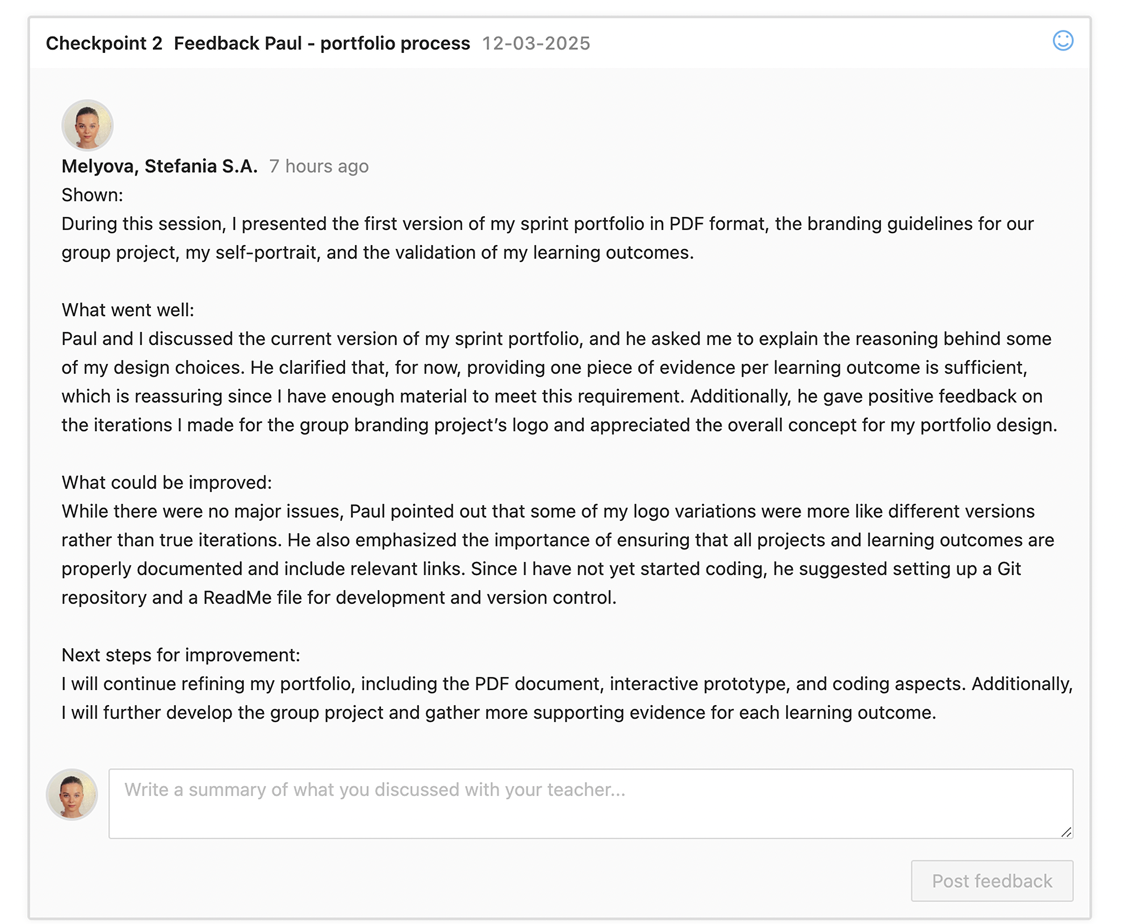The image size is (1128, 924).
Task: Click the smiley face icon in header
Action: 1063,40
